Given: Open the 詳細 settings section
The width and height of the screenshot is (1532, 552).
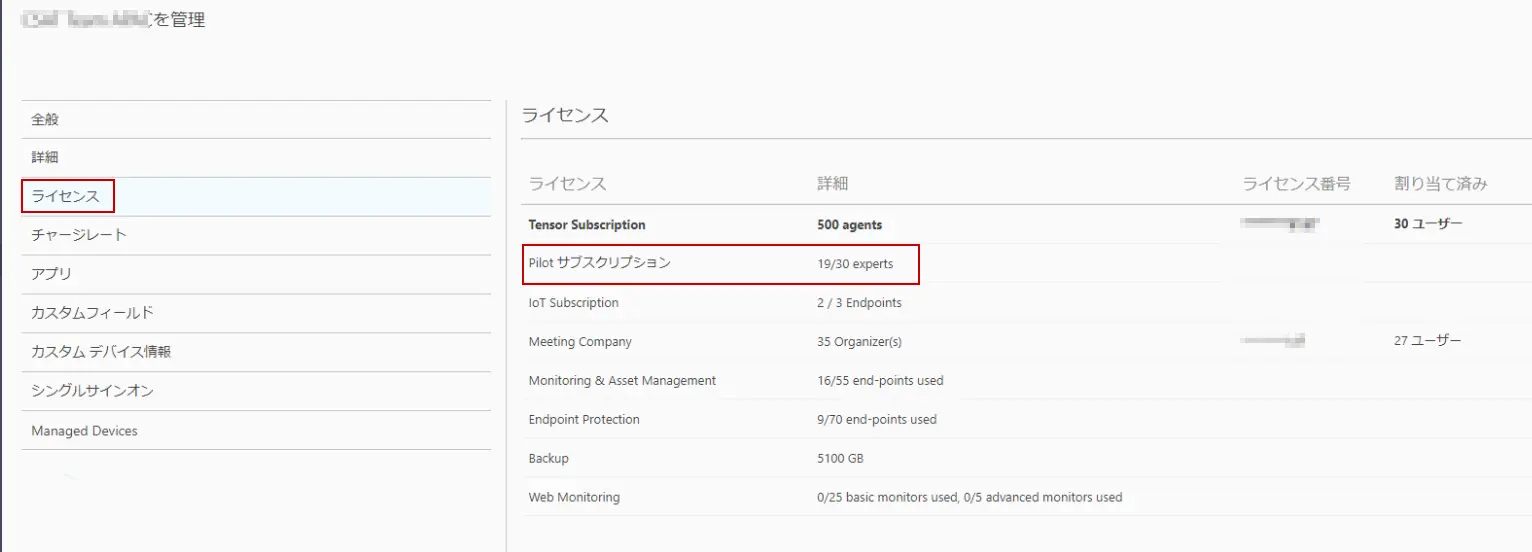Looking at the screenshot, I should click(256, 158).
